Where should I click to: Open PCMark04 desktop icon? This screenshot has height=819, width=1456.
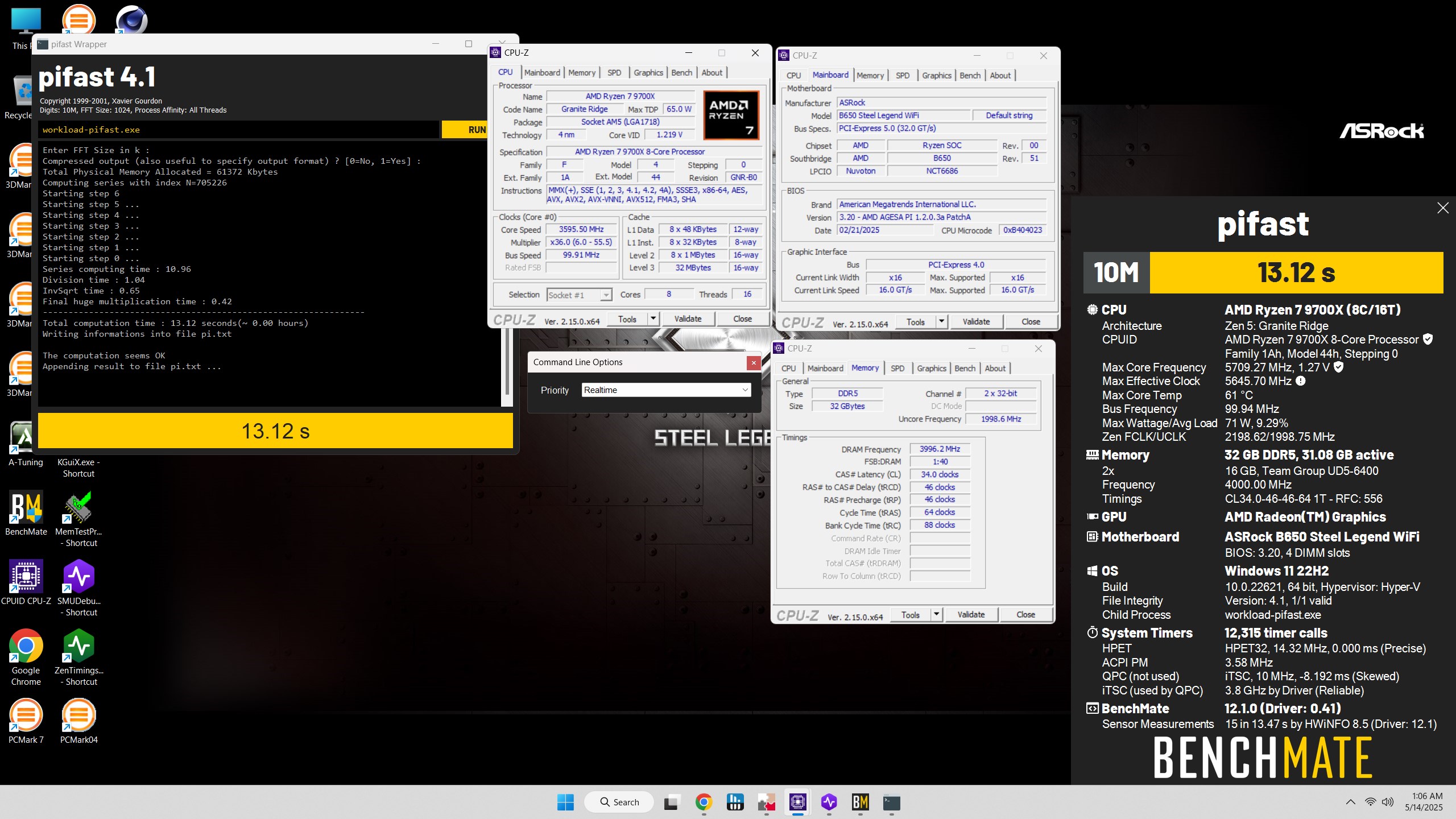[78, 721]
